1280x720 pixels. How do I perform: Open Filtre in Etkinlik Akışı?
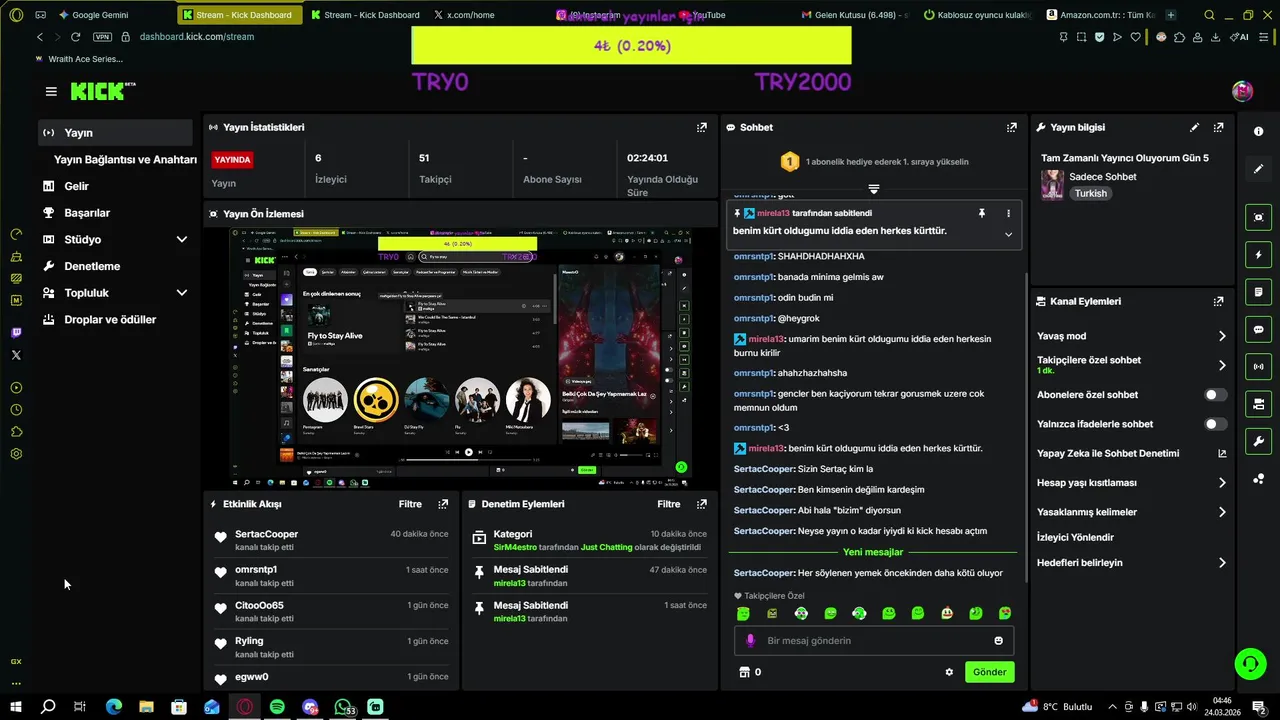point(410,504)
